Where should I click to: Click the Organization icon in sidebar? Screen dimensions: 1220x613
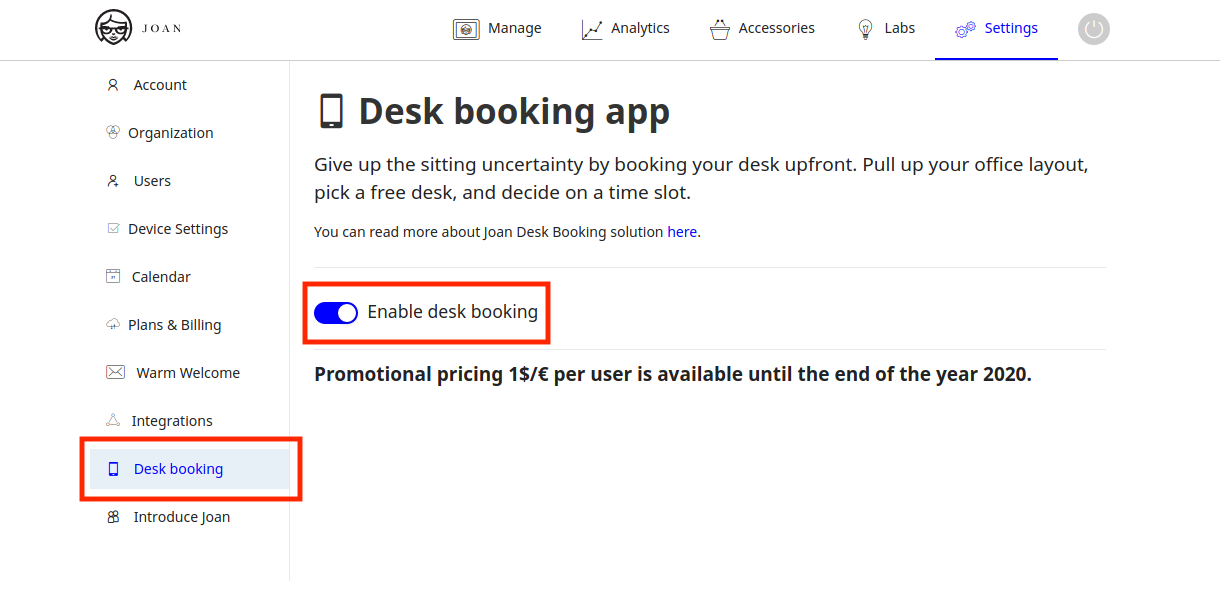point(113,132)
